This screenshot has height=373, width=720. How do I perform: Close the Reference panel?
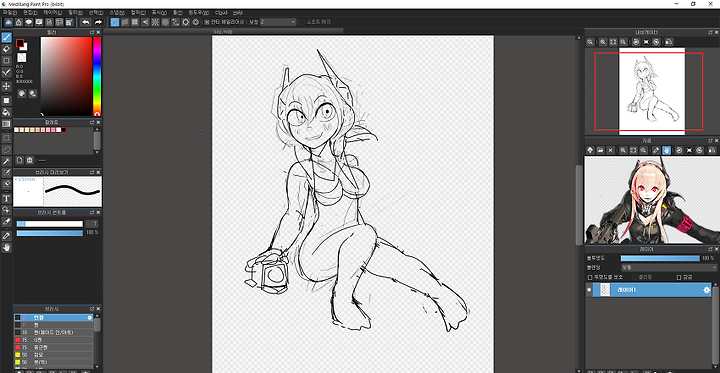(x=716, y=141)
